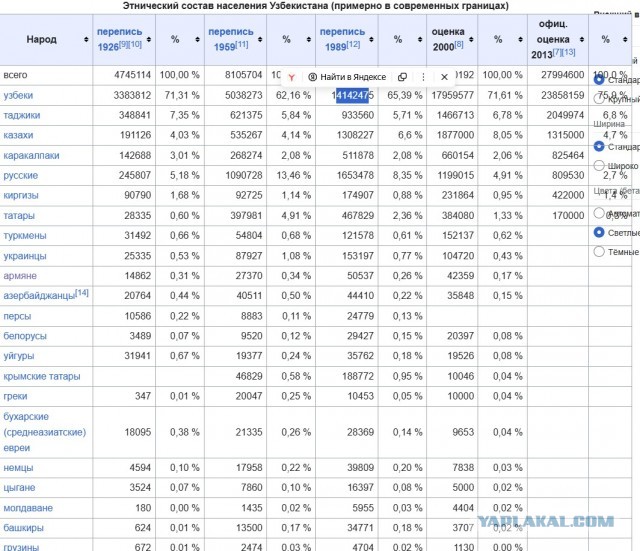The height and width of the screenshot is (551, 640).
Task: Open reference [7] beside 2013
Action: coord(557,52)
